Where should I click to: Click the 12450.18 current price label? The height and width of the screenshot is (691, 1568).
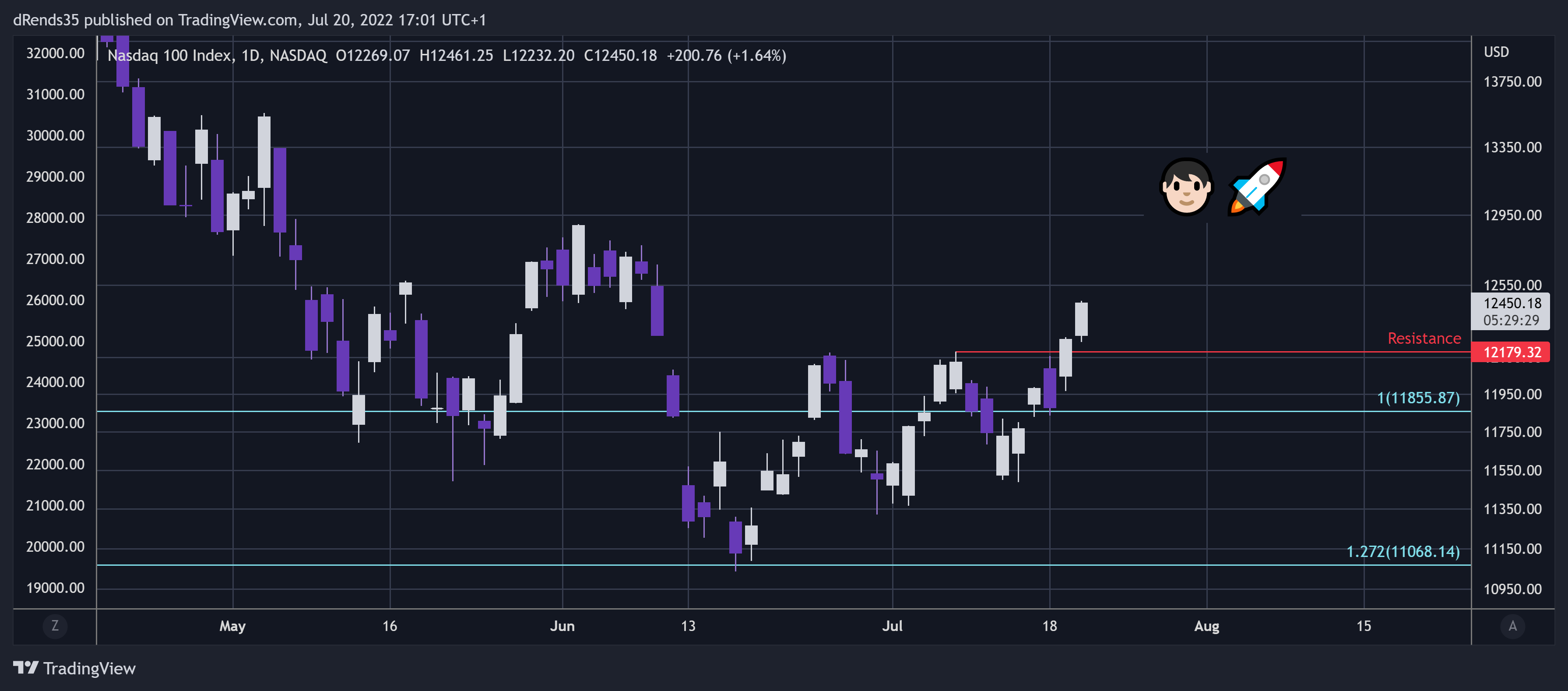(1512, 303)
